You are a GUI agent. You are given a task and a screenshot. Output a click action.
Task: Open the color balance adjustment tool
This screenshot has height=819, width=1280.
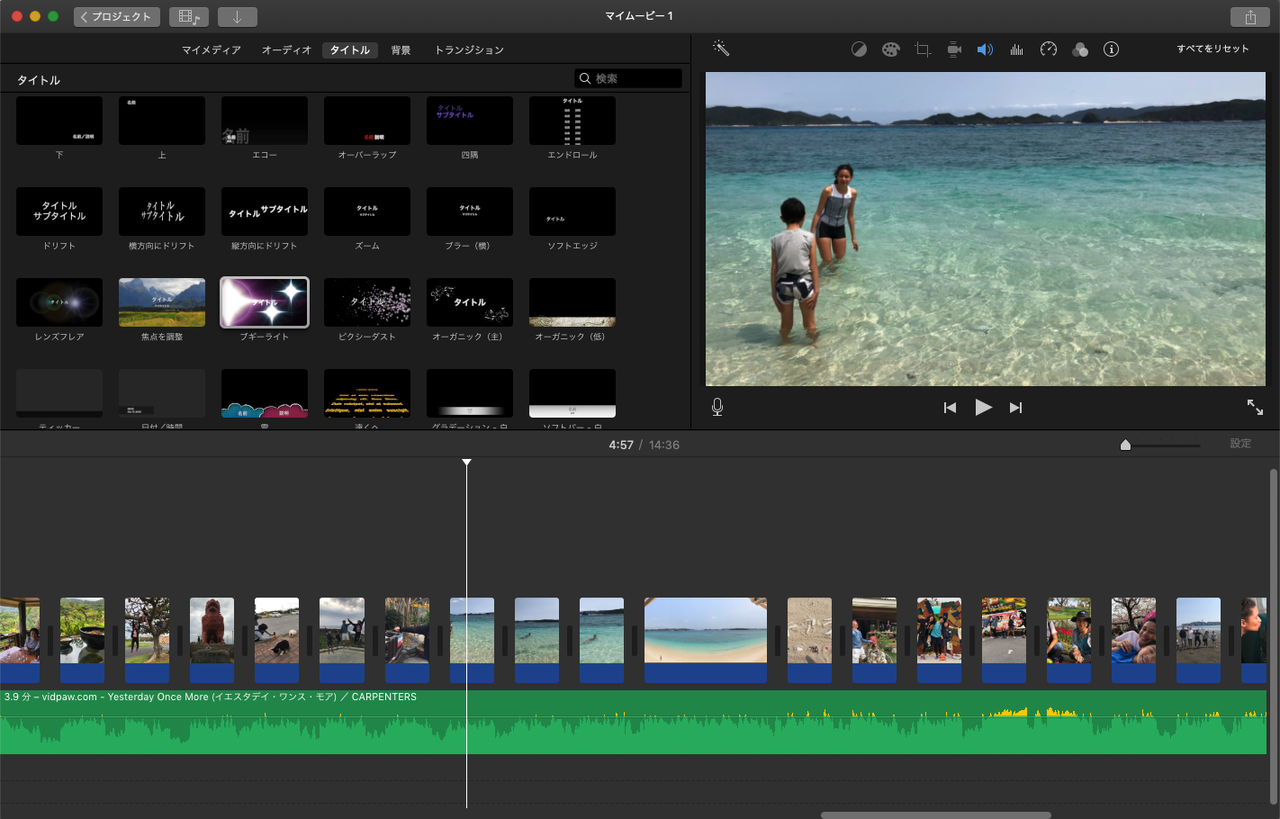858,49
